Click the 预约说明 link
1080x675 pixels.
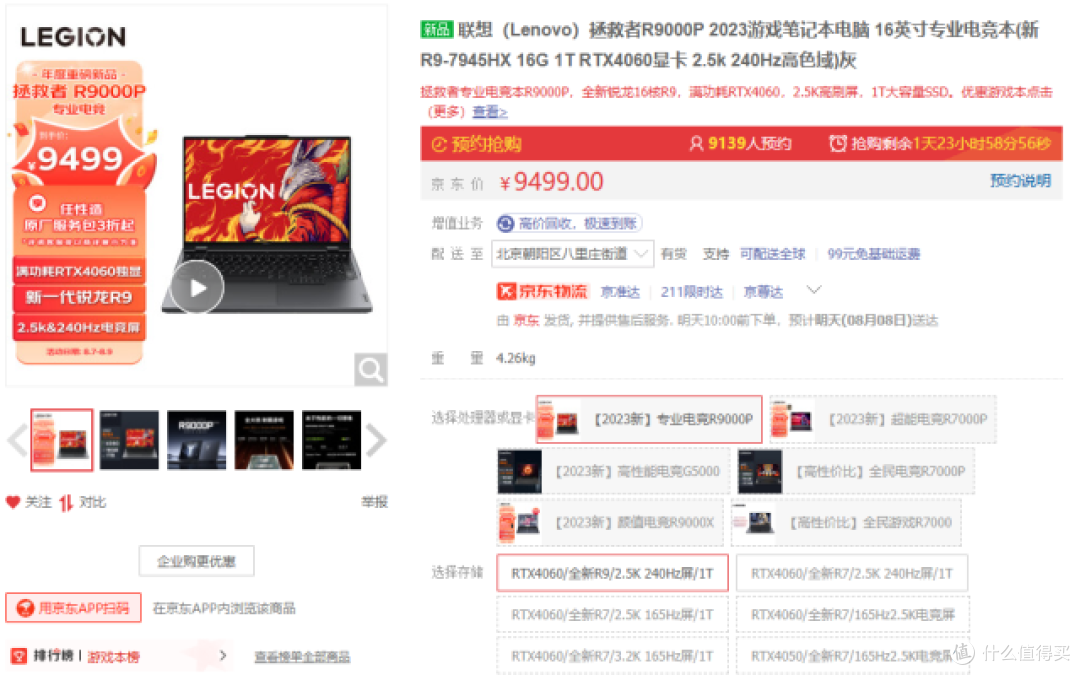coord(1020,180)
